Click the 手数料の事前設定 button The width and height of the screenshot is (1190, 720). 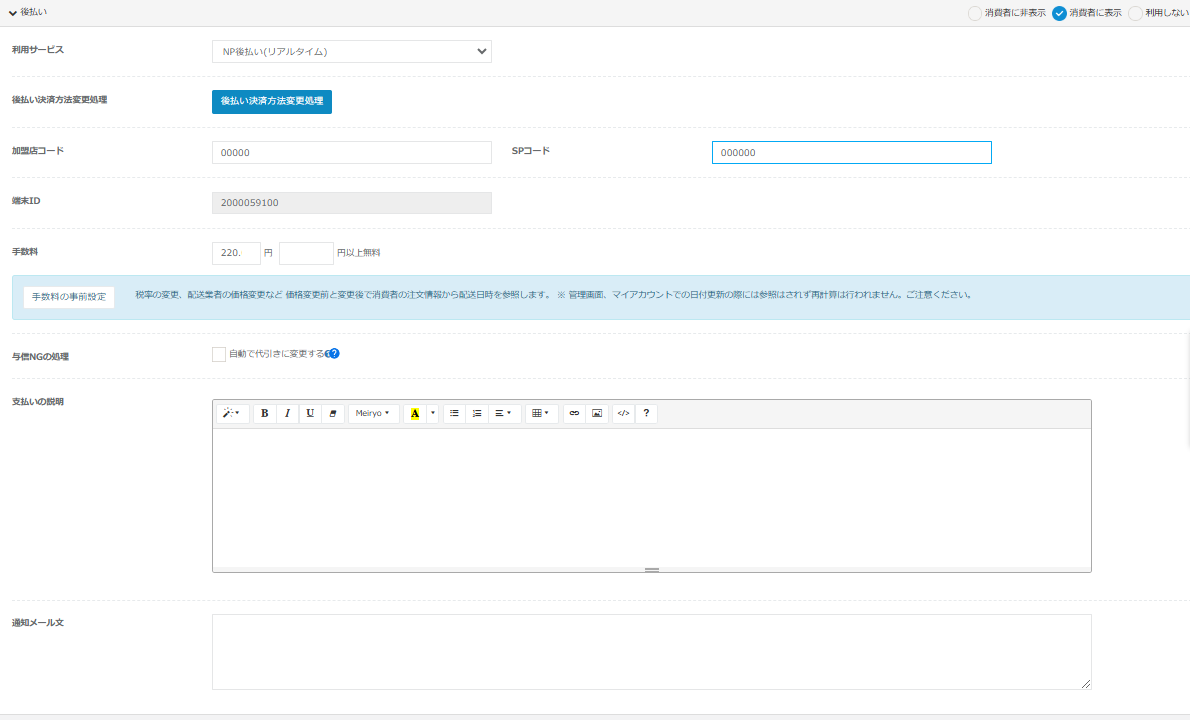coord(69,297)
